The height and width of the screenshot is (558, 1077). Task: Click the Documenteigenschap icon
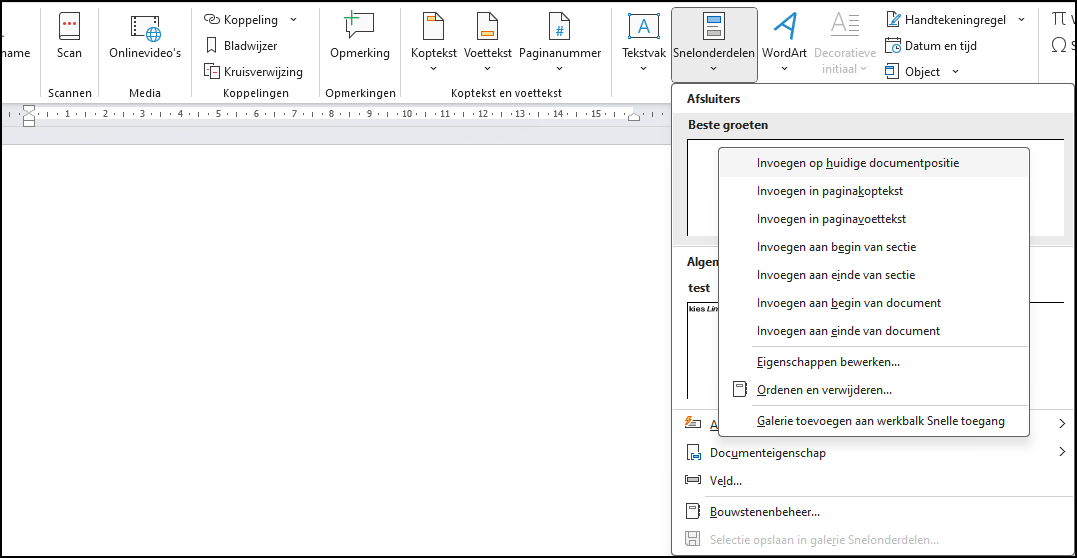coord(693,453)
